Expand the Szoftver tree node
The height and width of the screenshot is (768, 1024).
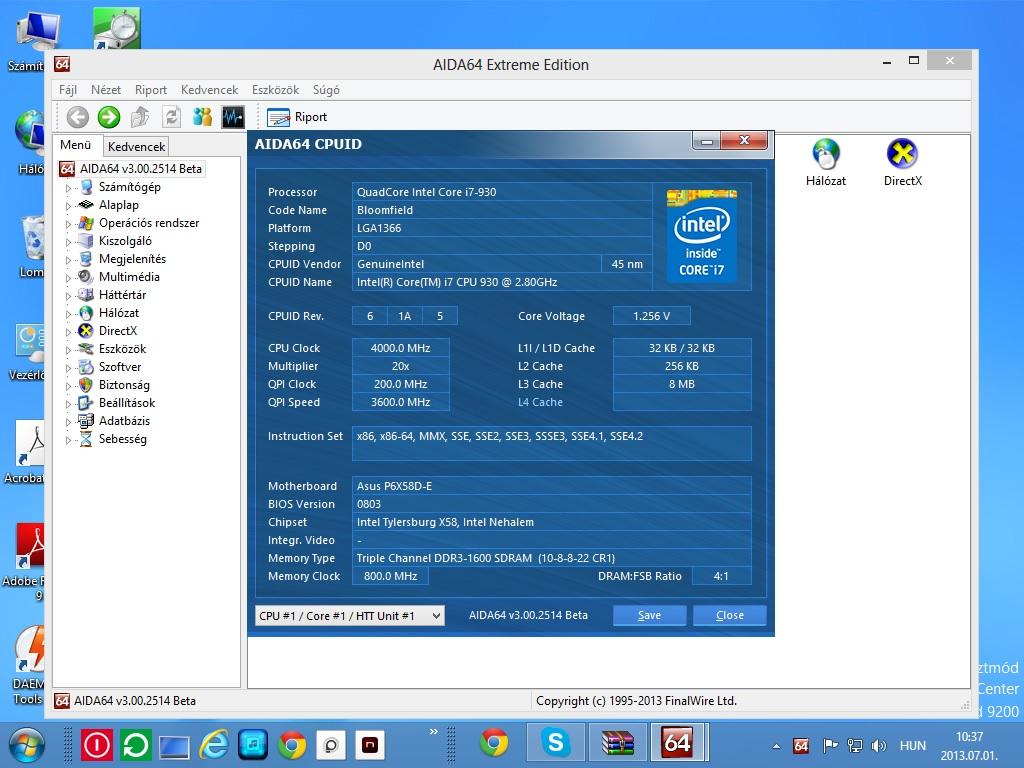(68, 368)
